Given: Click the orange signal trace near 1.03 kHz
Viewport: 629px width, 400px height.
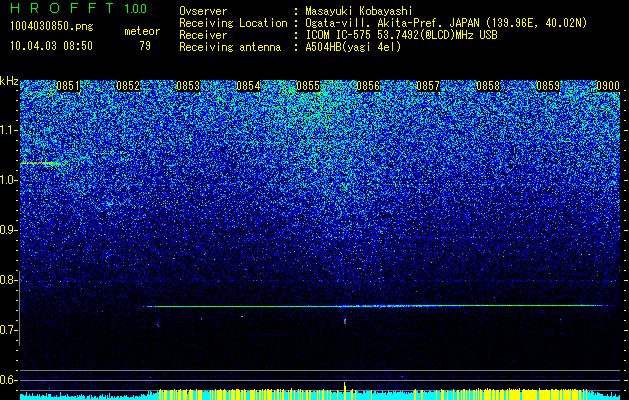Looking at the screenshot, I should (40, 163).
